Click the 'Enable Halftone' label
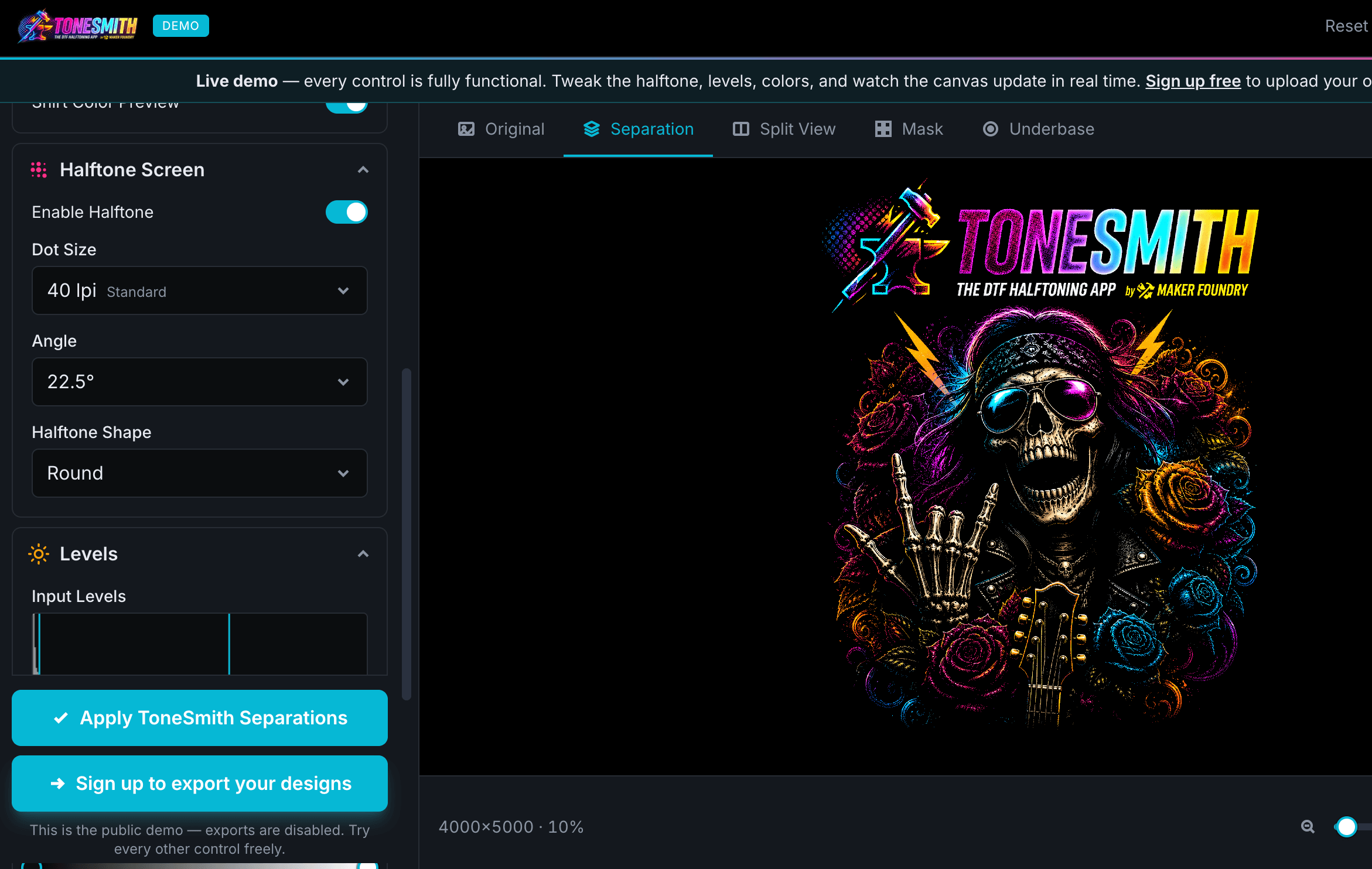Screen dimensions: 1372x869 pyautogui.click(x=93, y=212)
